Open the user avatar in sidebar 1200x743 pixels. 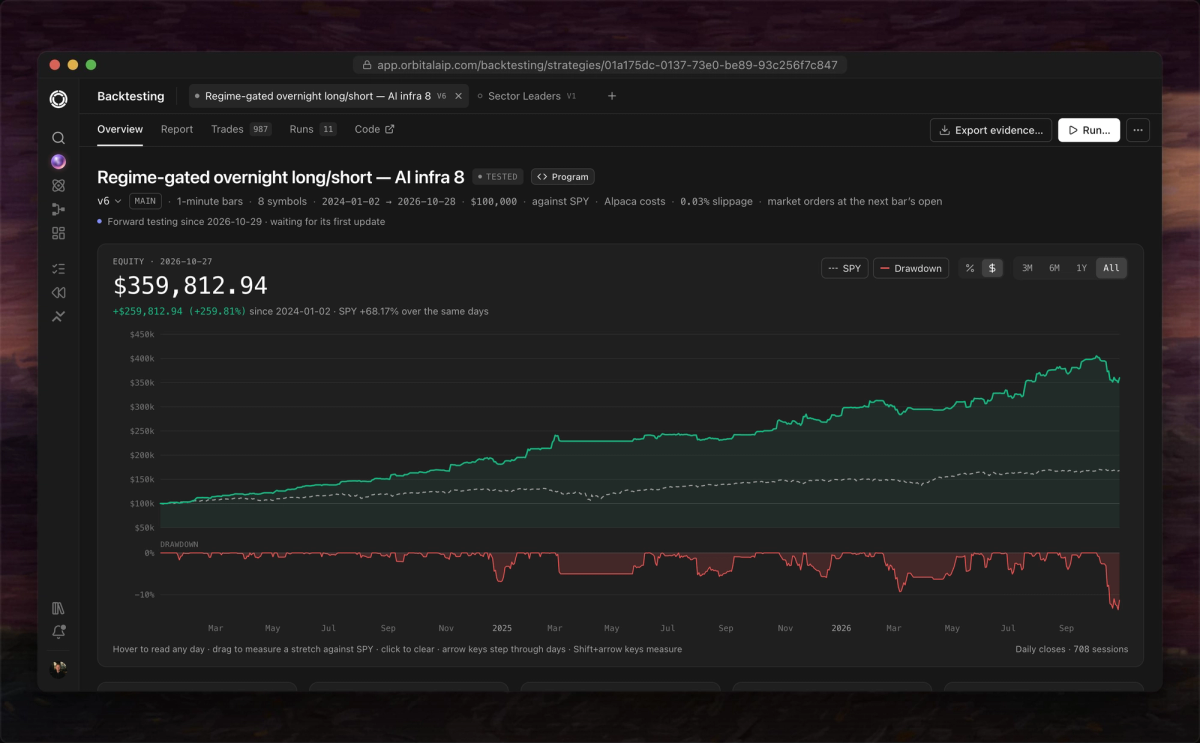click(x=58, y=668)
